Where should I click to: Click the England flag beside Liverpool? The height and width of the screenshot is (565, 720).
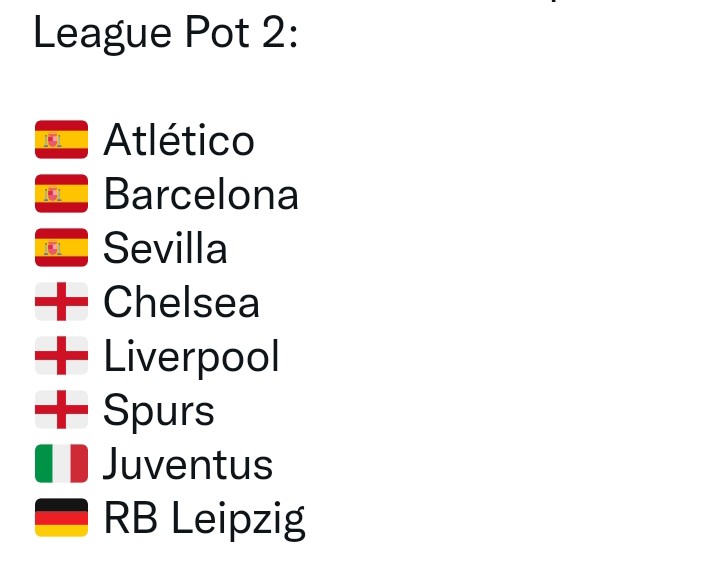click(x=62, y=356)
